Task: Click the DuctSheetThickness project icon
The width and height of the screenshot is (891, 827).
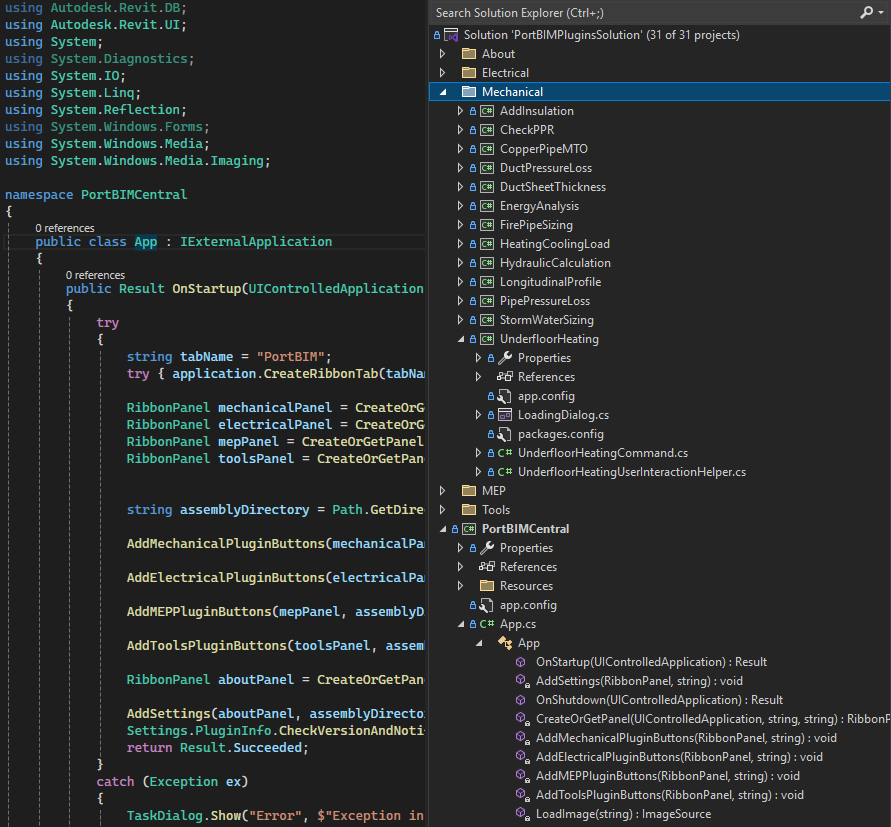Action: point(487,187)
